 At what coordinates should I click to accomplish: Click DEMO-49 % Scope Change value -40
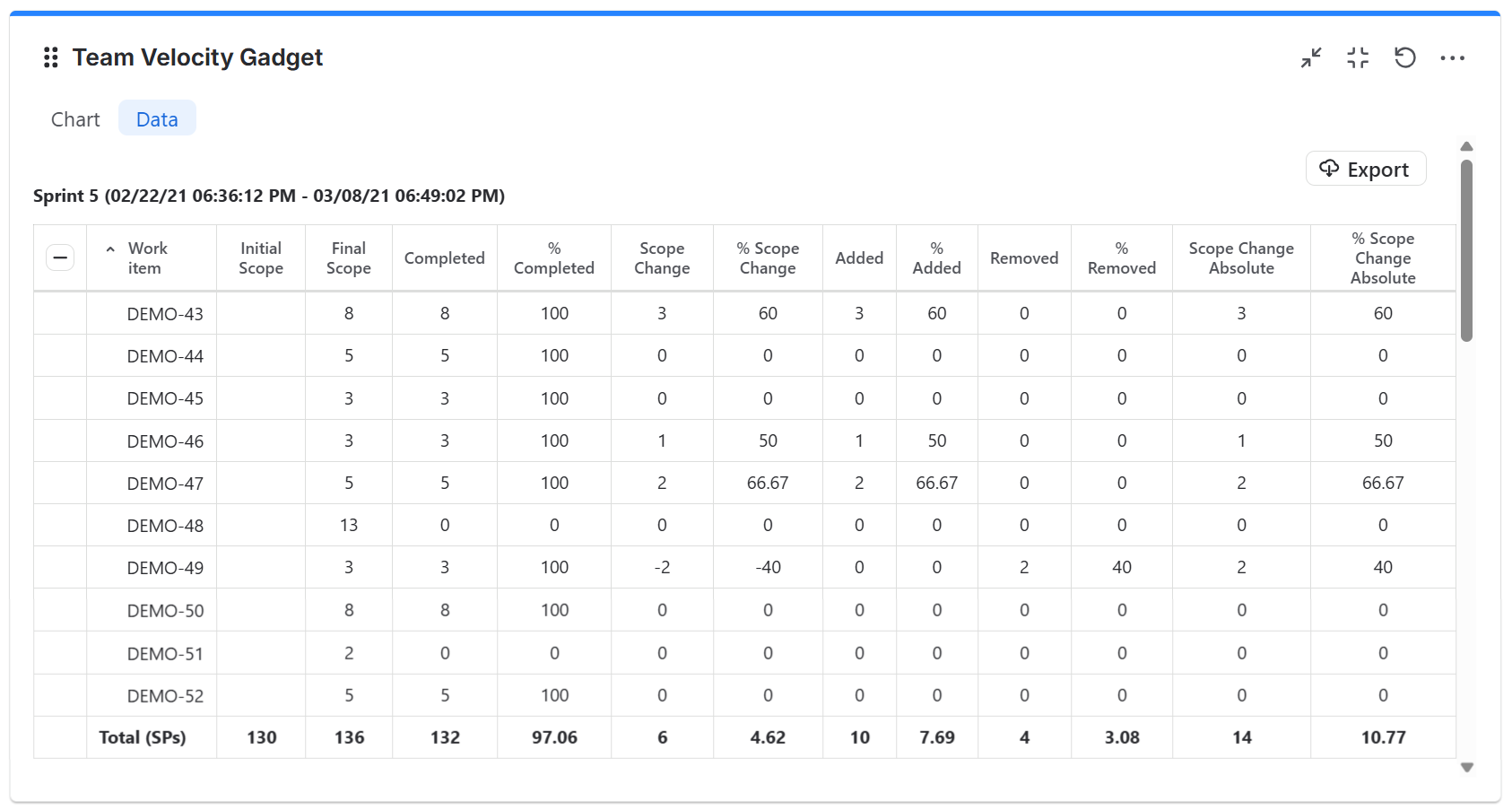point(768,567)
